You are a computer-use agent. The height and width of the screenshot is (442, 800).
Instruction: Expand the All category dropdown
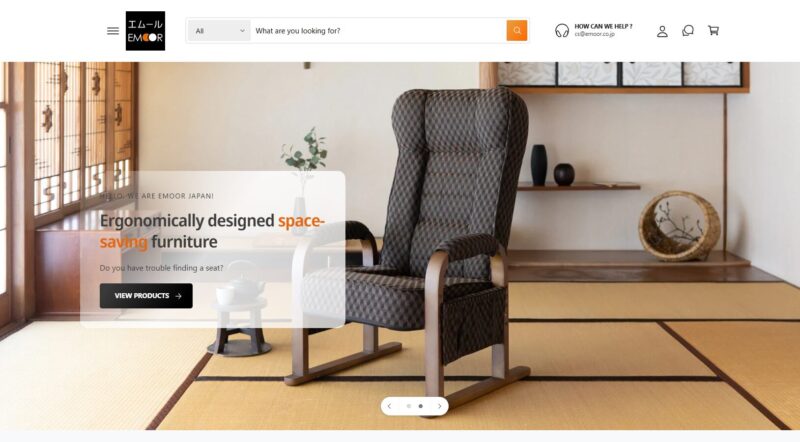219,31
